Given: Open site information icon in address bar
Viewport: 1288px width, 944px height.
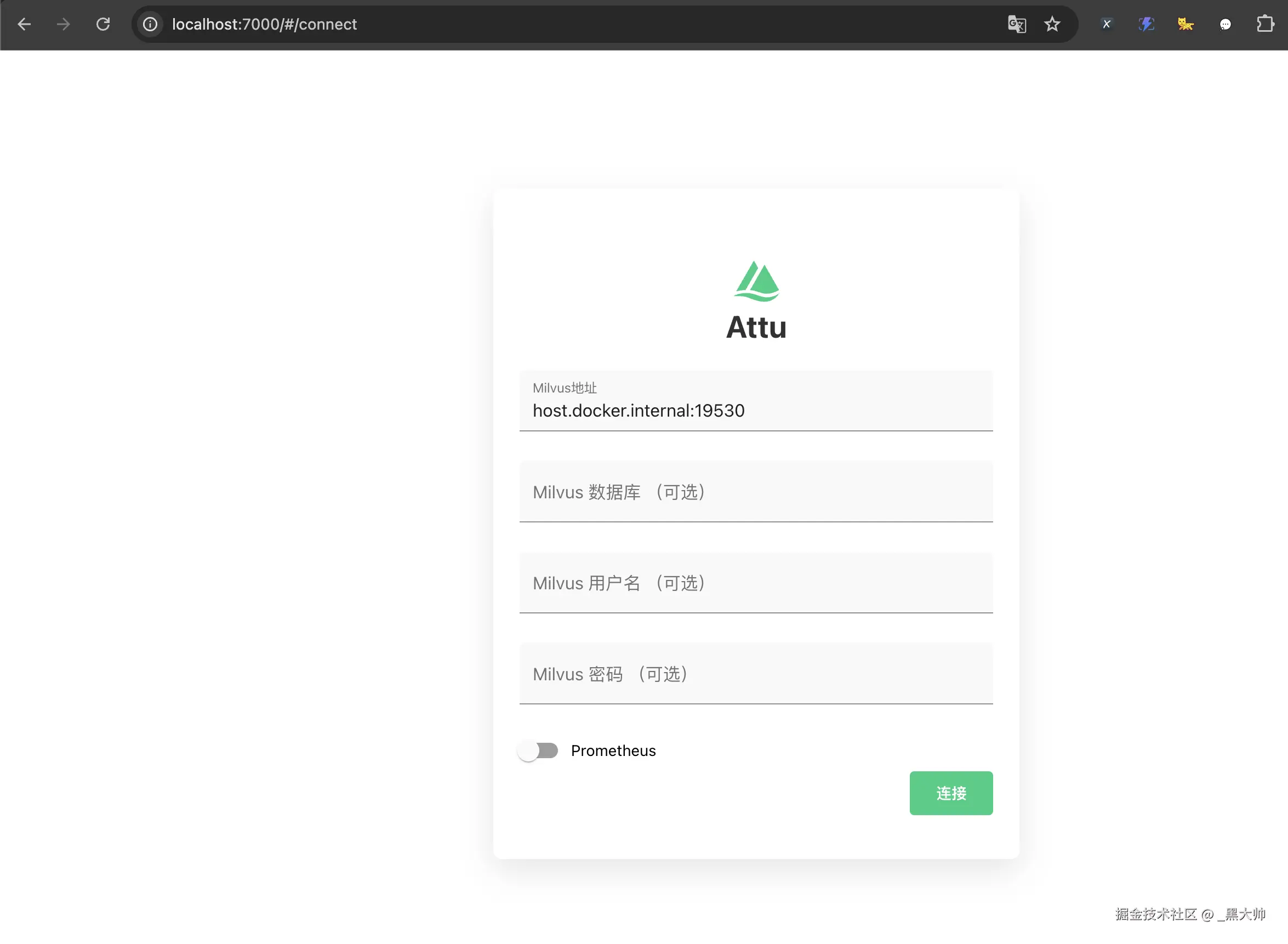Looking at the screenshot, I should (150, 24).
